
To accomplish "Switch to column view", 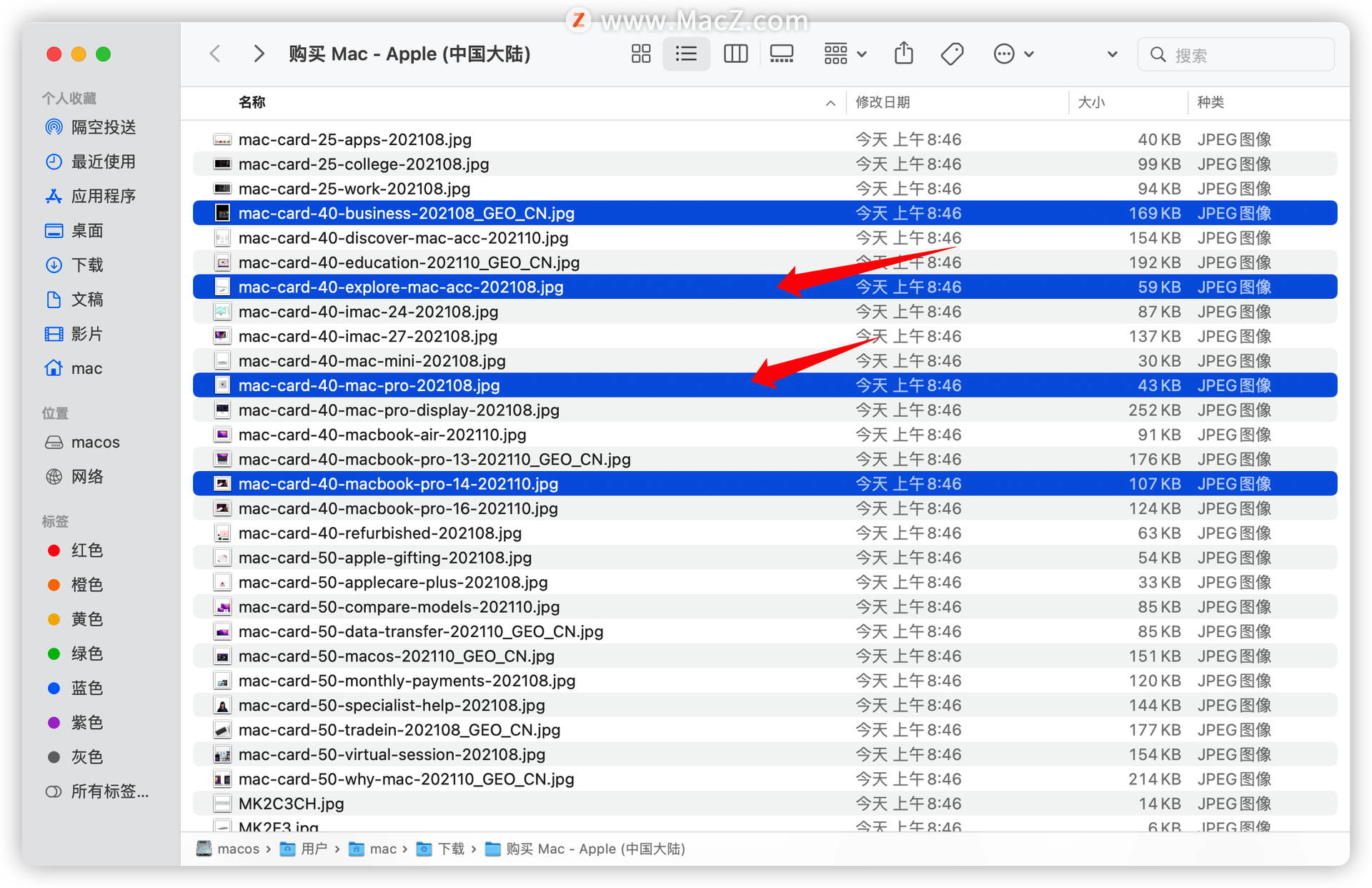I will [735, 54].
